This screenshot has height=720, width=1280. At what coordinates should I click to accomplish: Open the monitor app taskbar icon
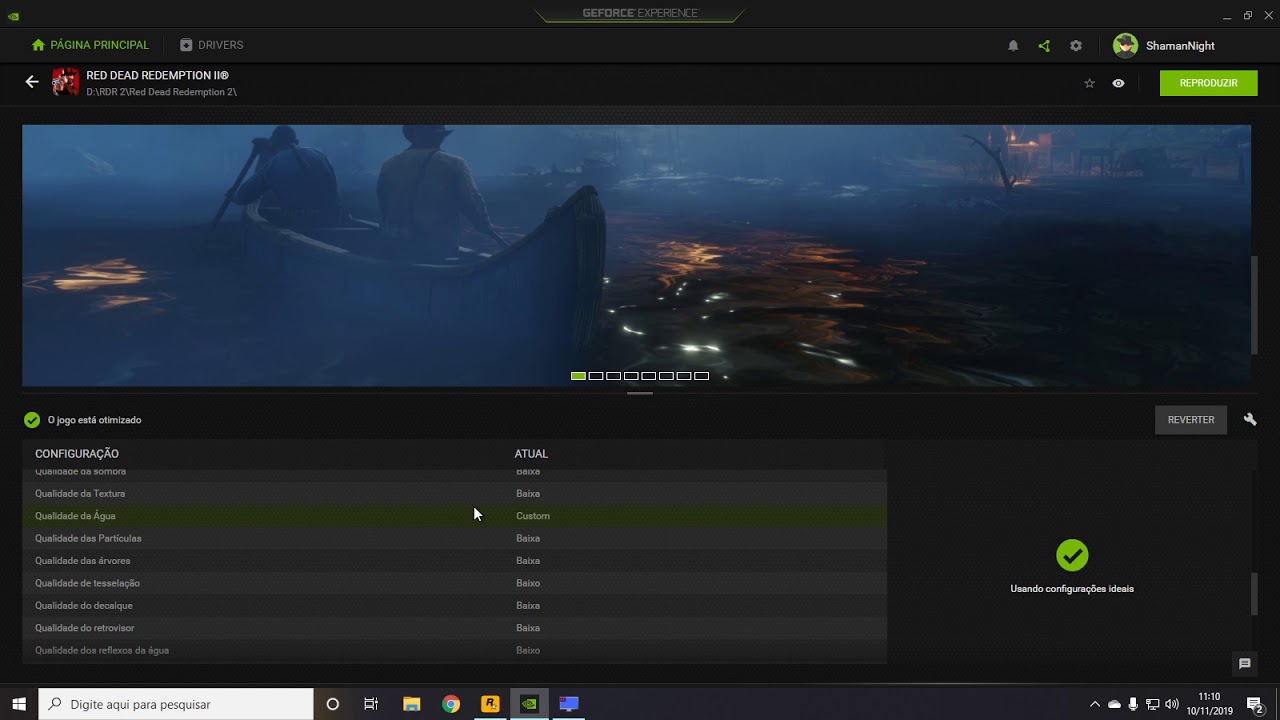(569, 704)
